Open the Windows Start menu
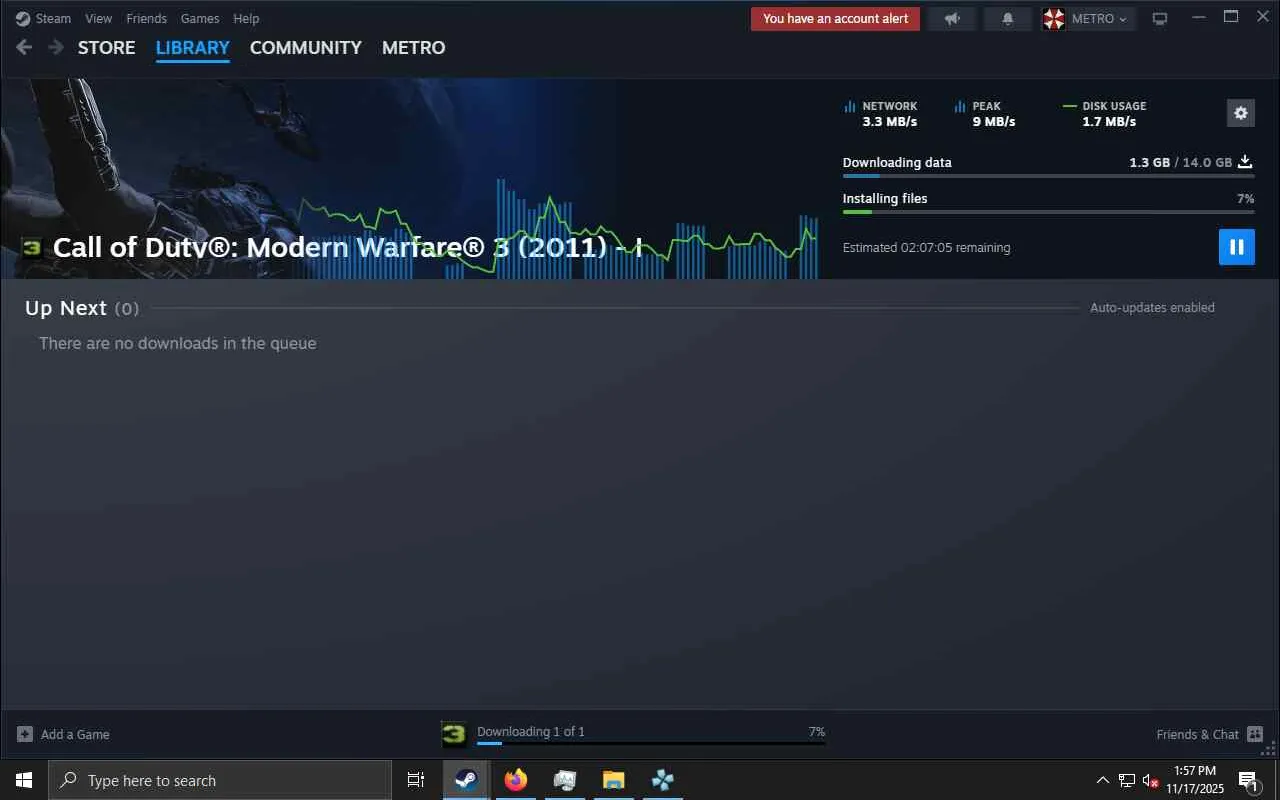 [24, 780]
